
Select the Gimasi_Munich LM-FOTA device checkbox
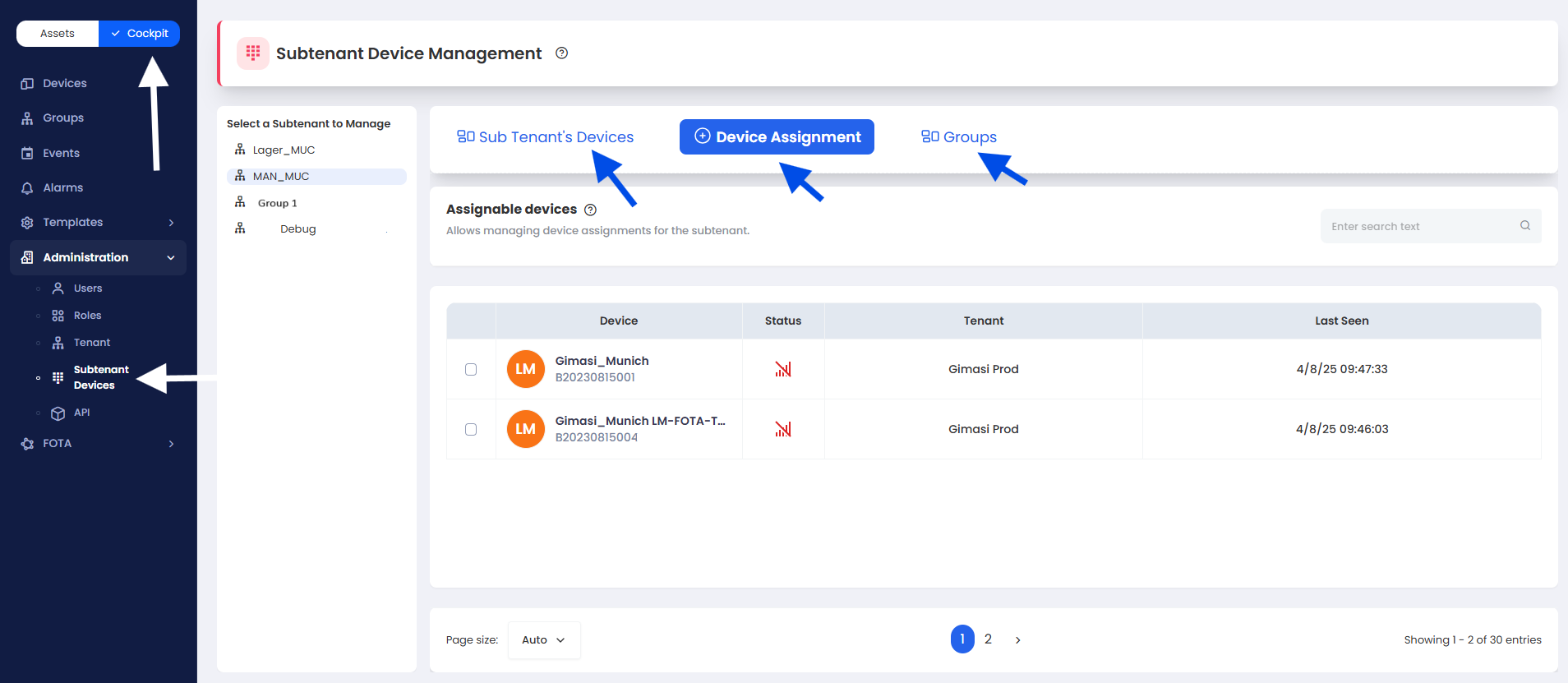point(471,429)
